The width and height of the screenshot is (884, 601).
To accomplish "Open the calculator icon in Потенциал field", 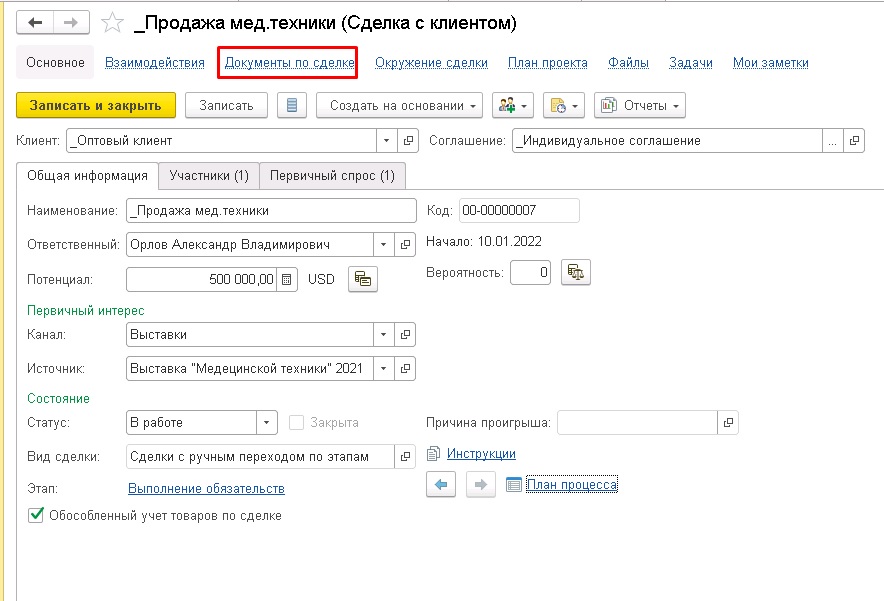I will click(286, 279).
